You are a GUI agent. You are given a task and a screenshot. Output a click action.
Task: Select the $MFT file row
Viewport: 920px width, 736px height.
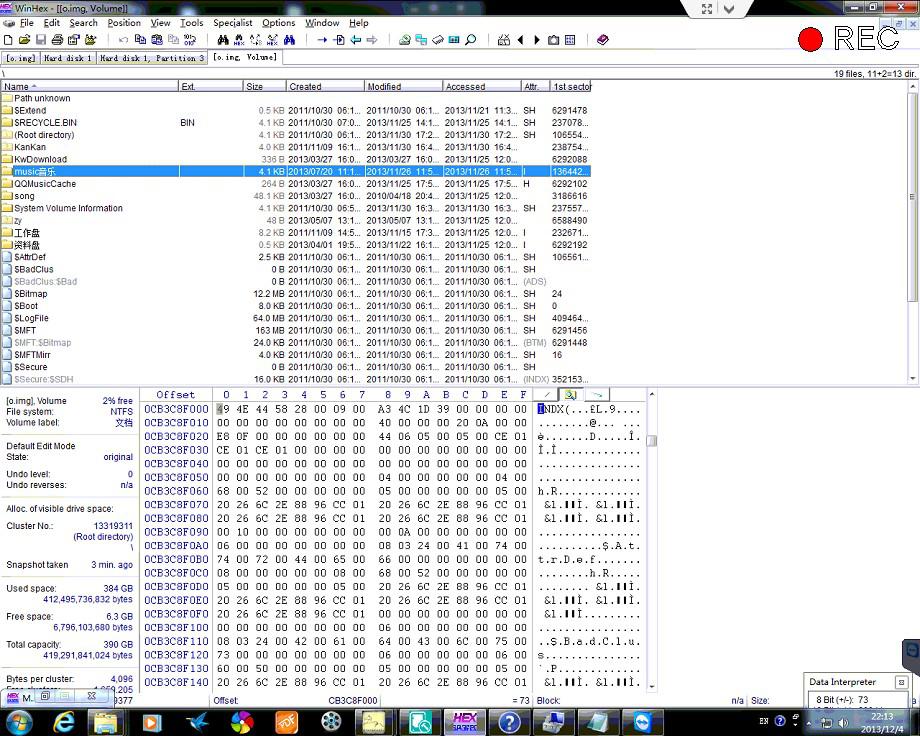(296, 330)
